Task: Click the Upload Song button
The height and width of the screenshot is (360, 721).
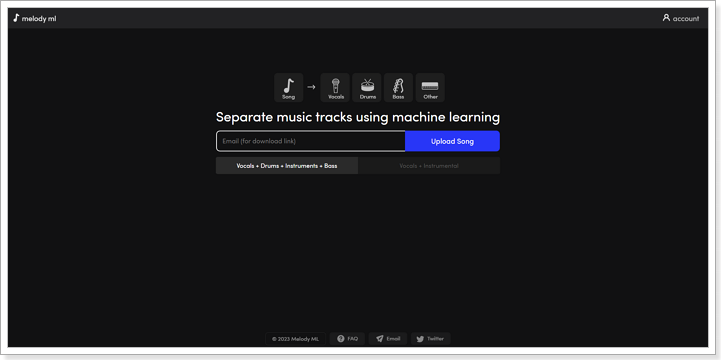Action: click(452, 141)
